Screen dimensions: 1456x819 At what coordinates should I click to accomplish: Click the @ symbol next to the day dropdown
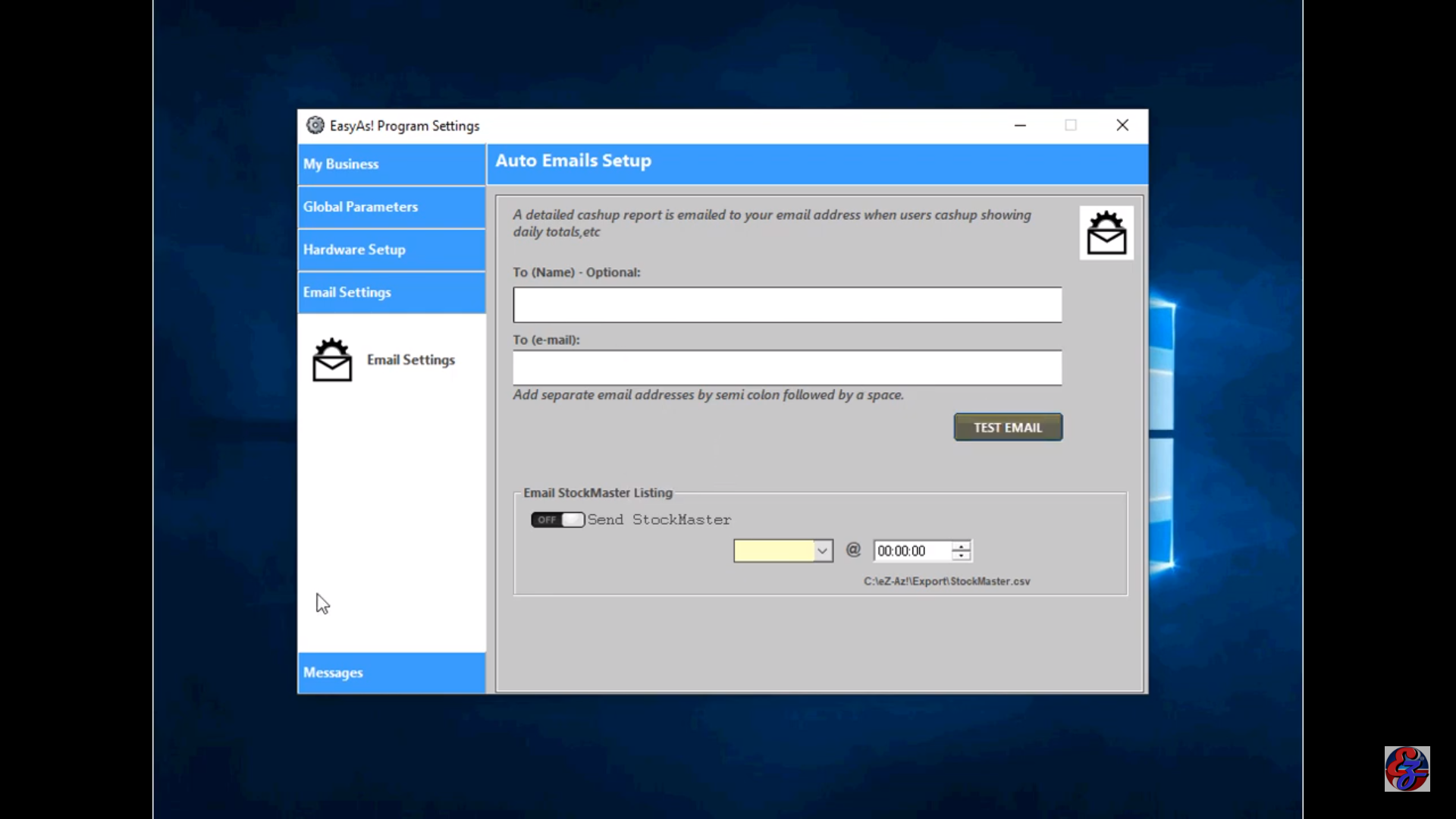(853, 550)
